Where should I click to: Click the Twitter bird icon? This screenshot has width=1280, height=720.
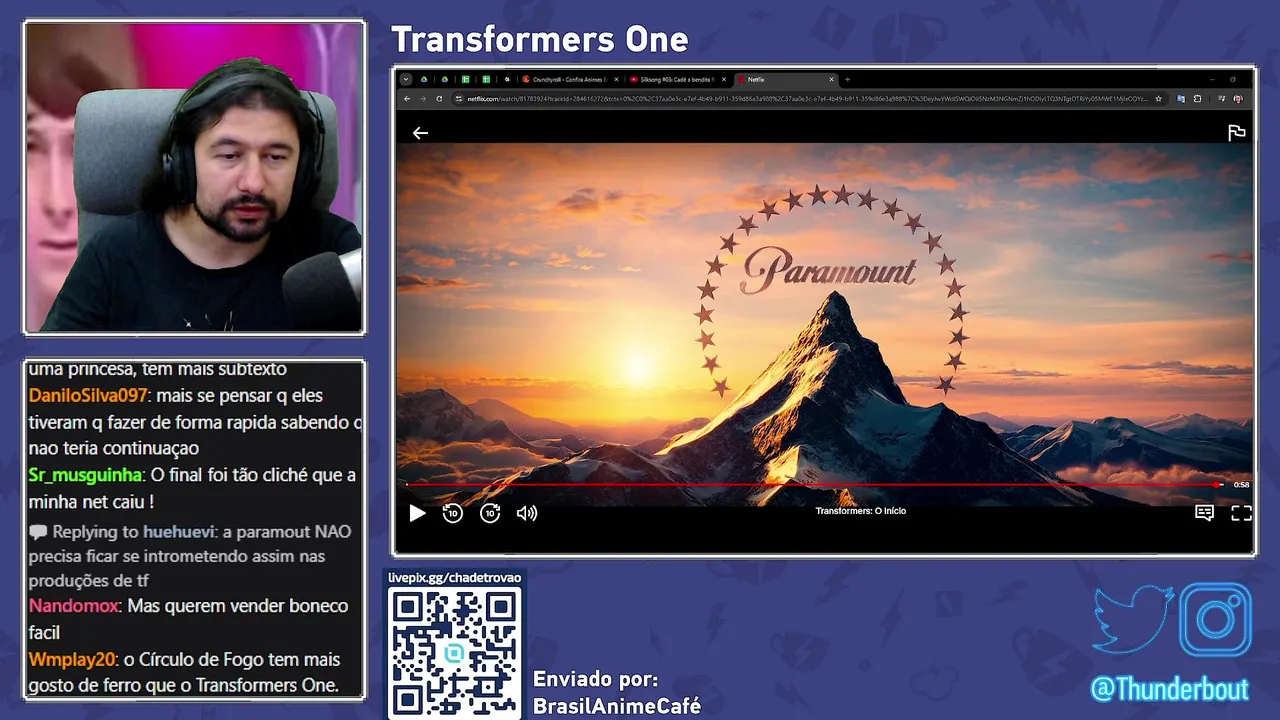(x=1133, y=619)
